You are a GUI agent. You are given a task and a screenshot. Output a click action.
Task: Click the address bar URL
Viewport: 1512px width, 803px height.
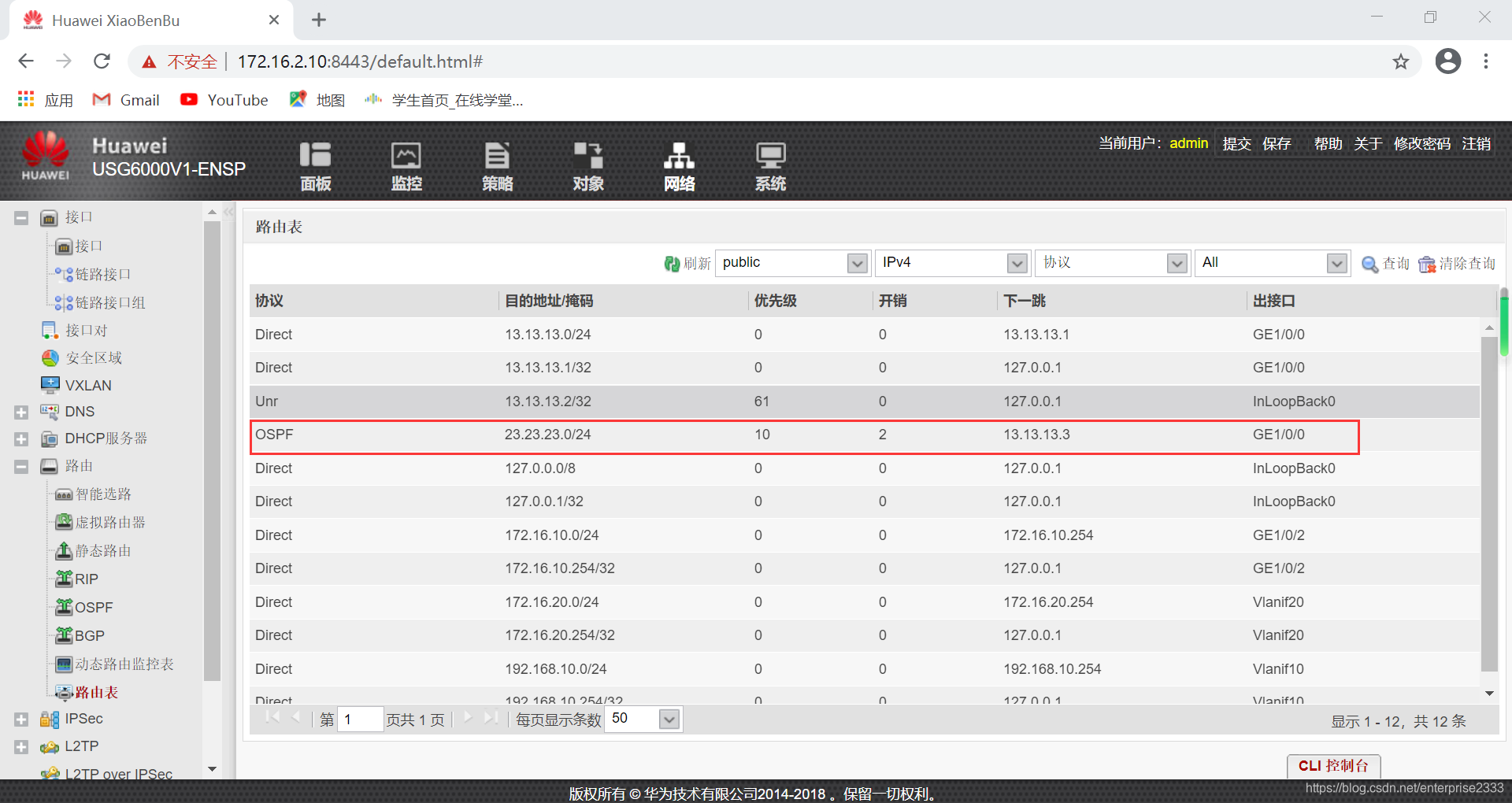pyautogui.click(x=360, y=61)
